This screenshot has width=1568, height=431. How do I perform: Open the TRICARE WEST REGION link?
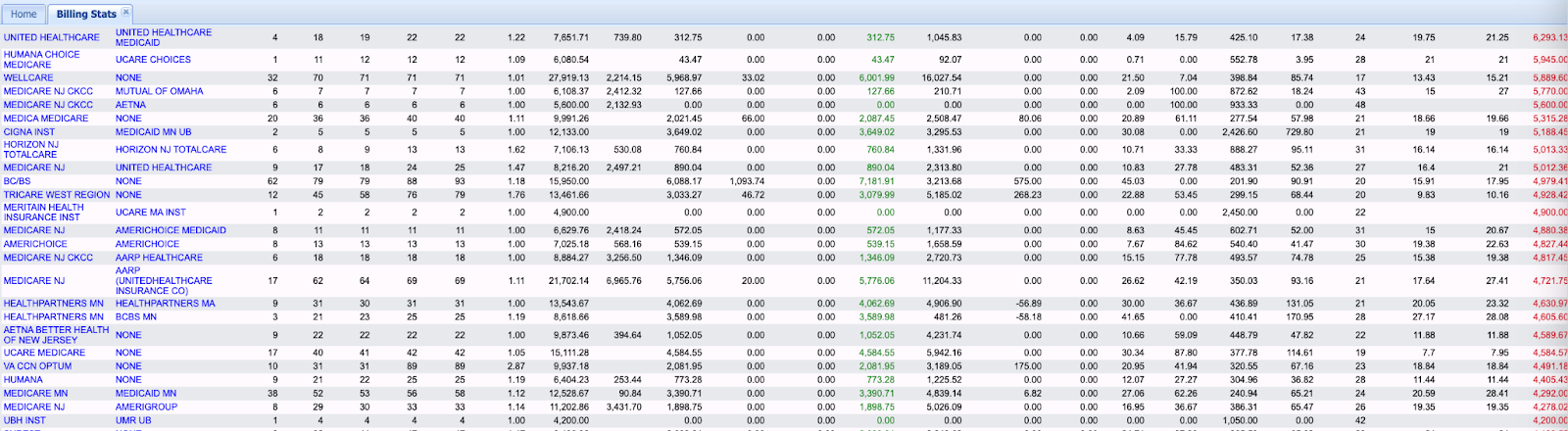point(57,195)
